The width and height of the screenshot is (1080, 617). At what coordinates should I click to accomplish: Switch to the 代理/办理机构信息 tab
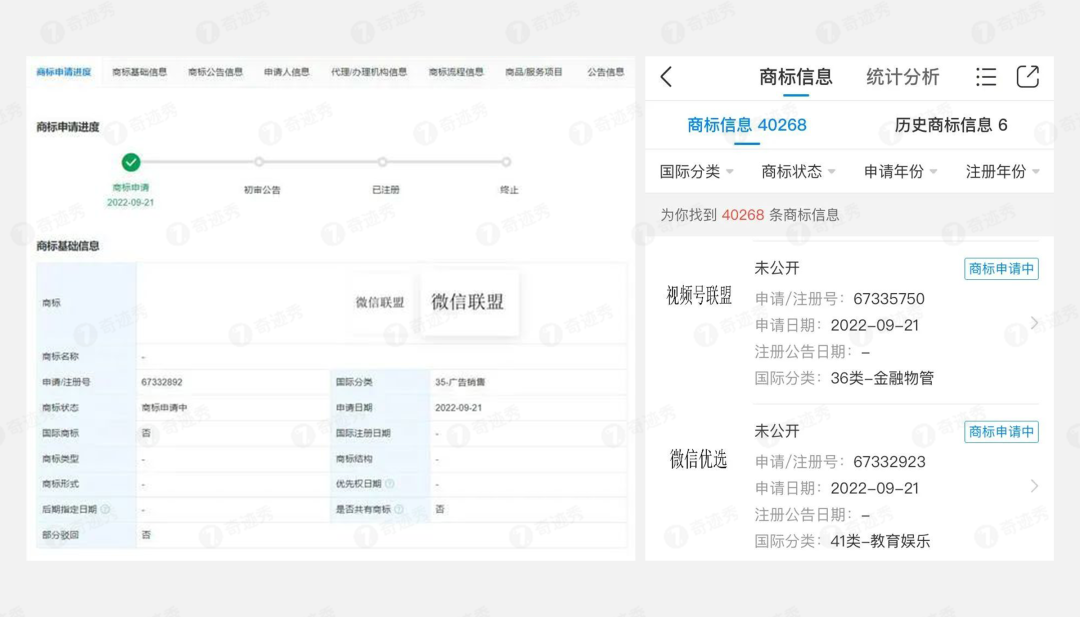368,72
